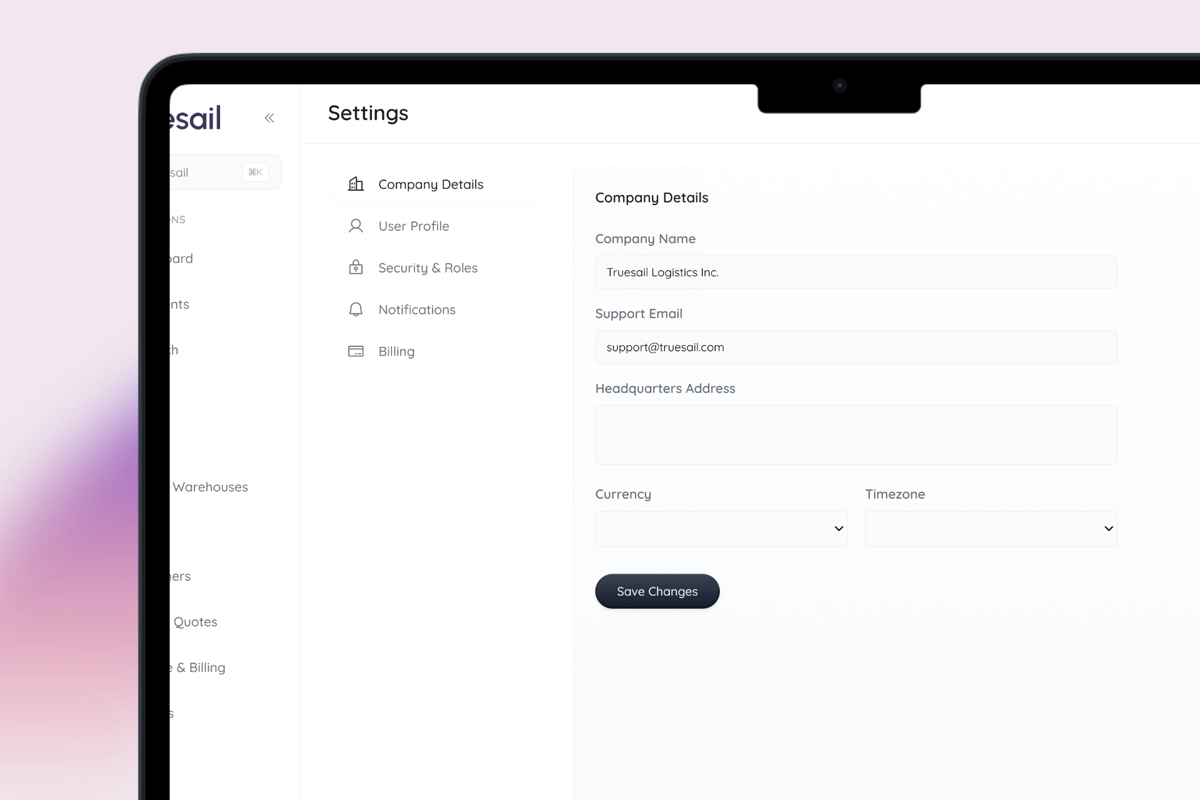Click the User Profile person icon

click(x=355, y=226)
